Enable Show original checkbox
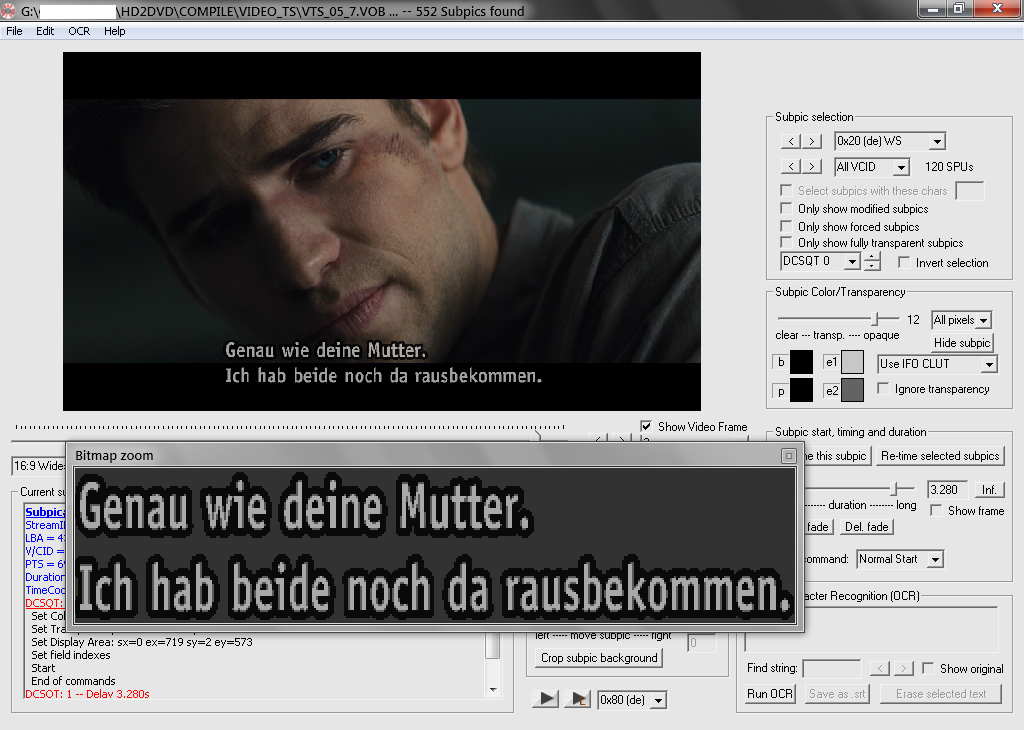 coord(928,669)
